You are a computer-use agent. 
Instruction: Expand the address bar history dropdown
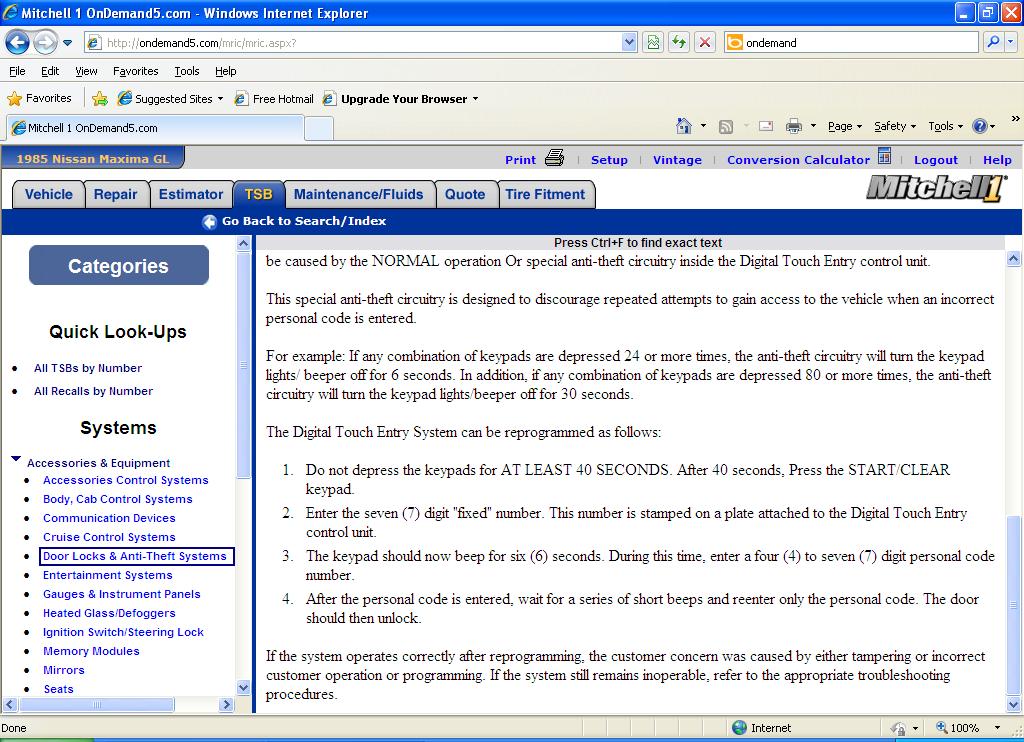point(629,43)
